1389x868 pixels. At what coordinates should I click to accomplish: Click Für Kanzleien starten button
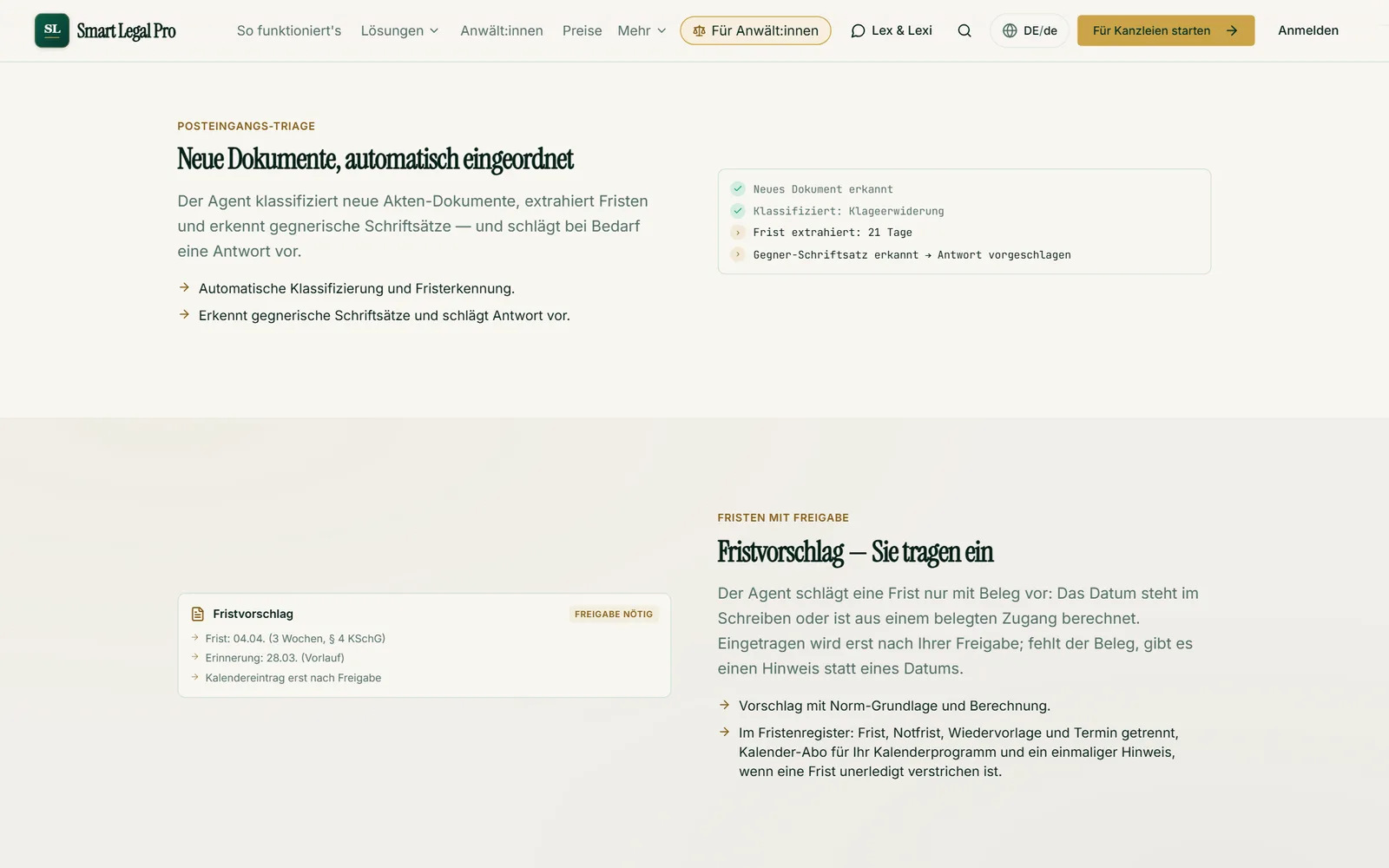pyautogui.click(x=1166, y=30)
